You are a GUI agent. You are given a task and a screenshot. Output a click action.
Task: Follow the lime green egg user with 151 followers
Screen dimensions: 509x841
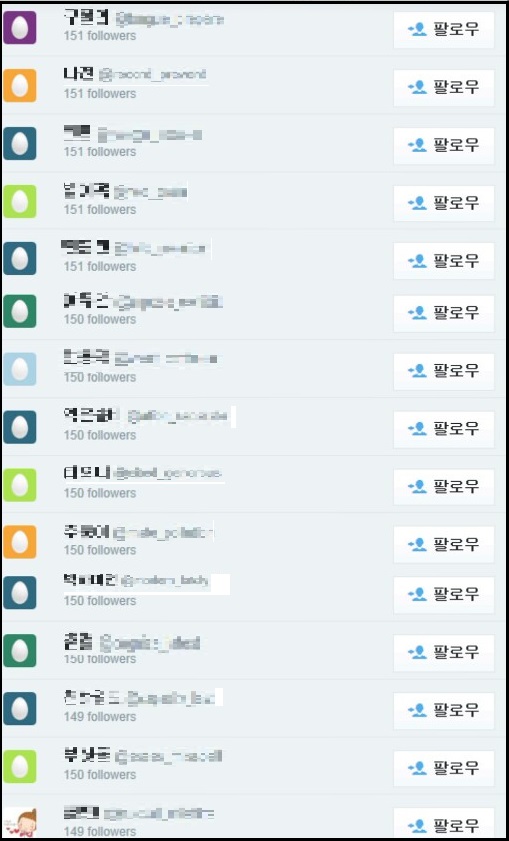click(444, 203)
